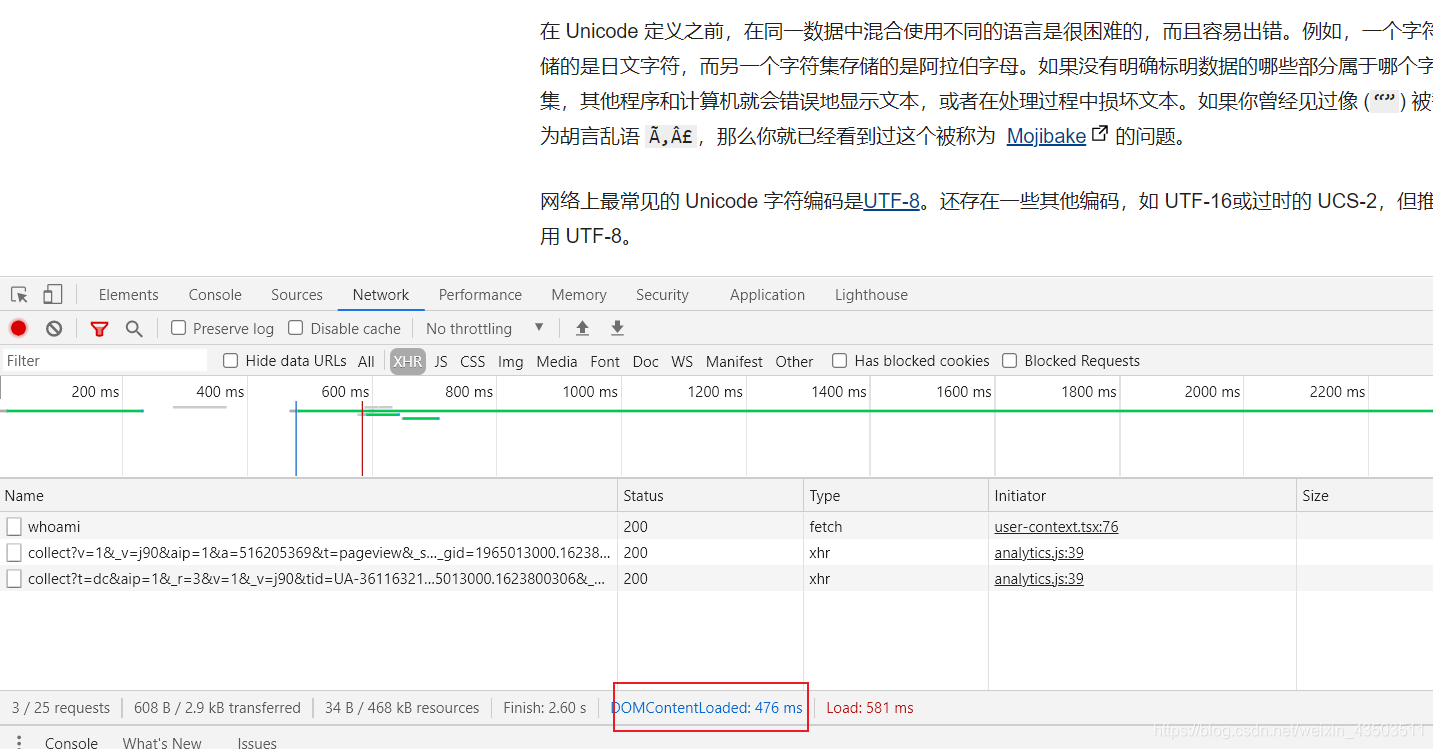
Task: Click the 3 / 25 requests status text
Action: [x=61, y=708]
